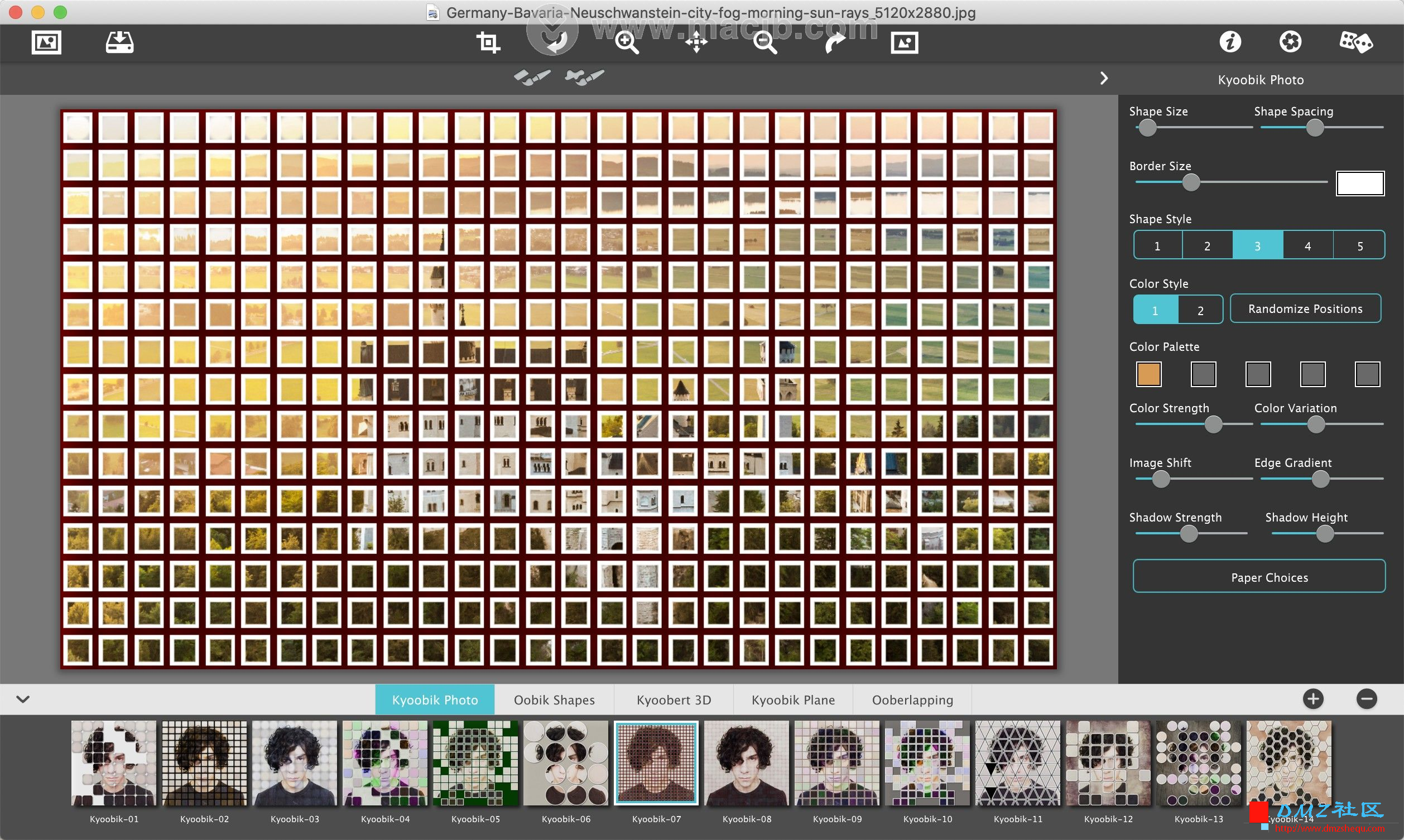The width and height of the screenshot is (1404, 840).
Task: Click the file icon in window title
Action: pos(432,12)
